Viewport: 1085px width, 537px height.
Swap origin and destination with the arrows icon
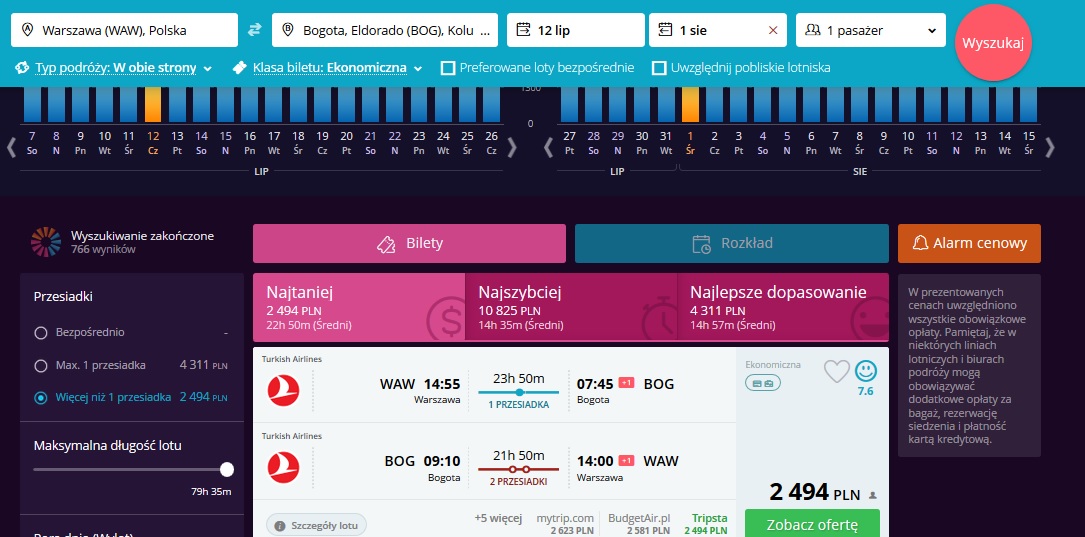[x=255, y=30]
